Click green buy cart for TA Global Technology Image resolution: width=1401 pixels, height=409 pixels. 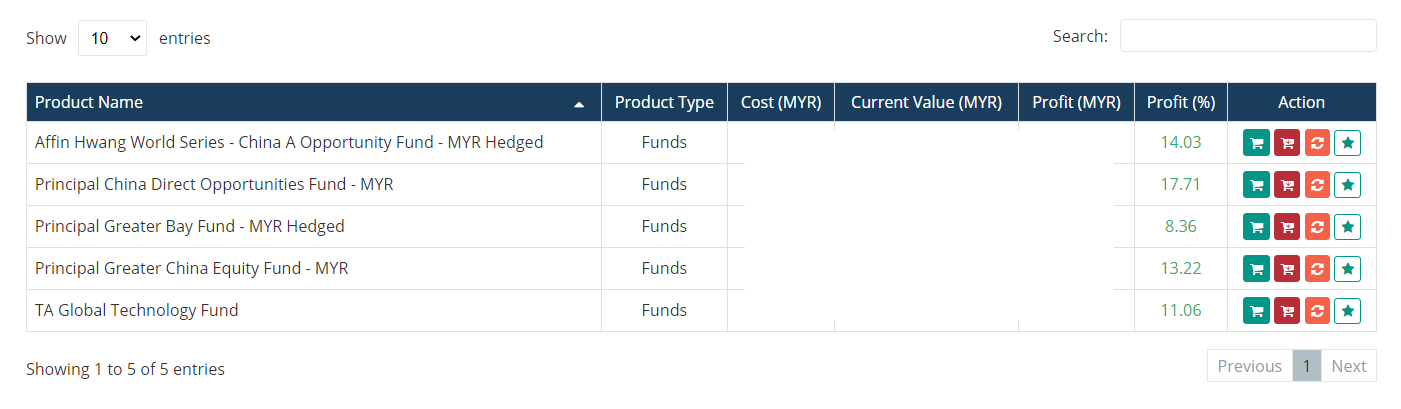1256,311
